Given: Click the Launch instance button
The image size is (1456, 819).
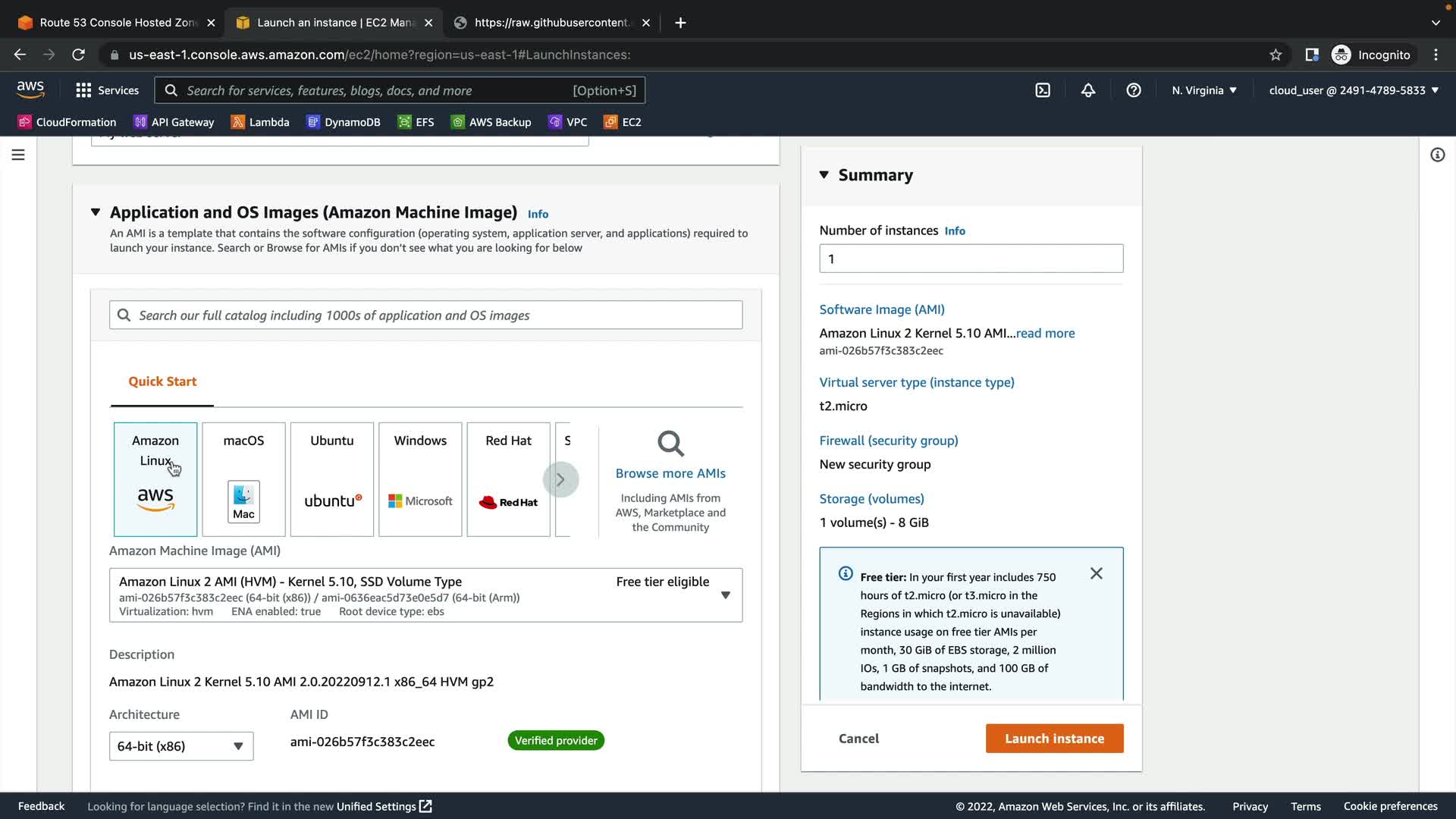Looking at the screenshot, I should click(x=1054, y=739).
